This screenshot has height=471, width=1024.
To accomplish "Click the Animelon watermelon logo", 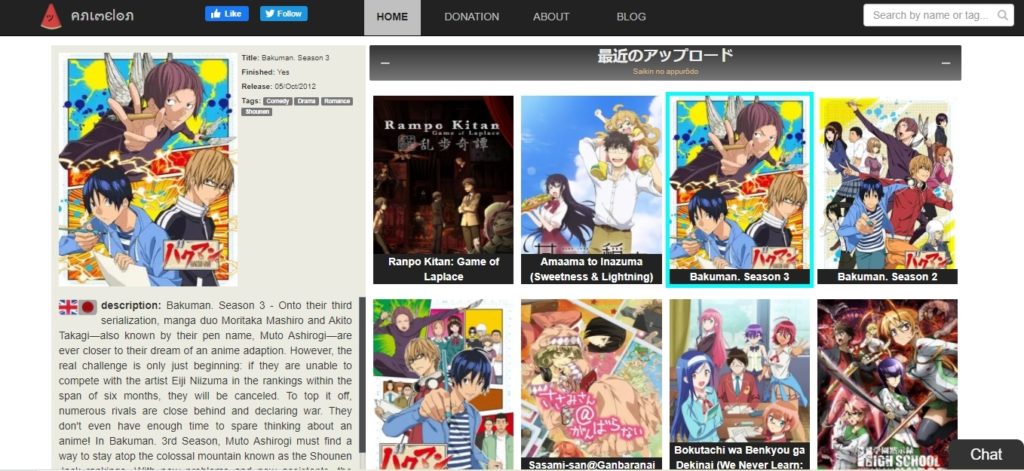I will [50, 16].
